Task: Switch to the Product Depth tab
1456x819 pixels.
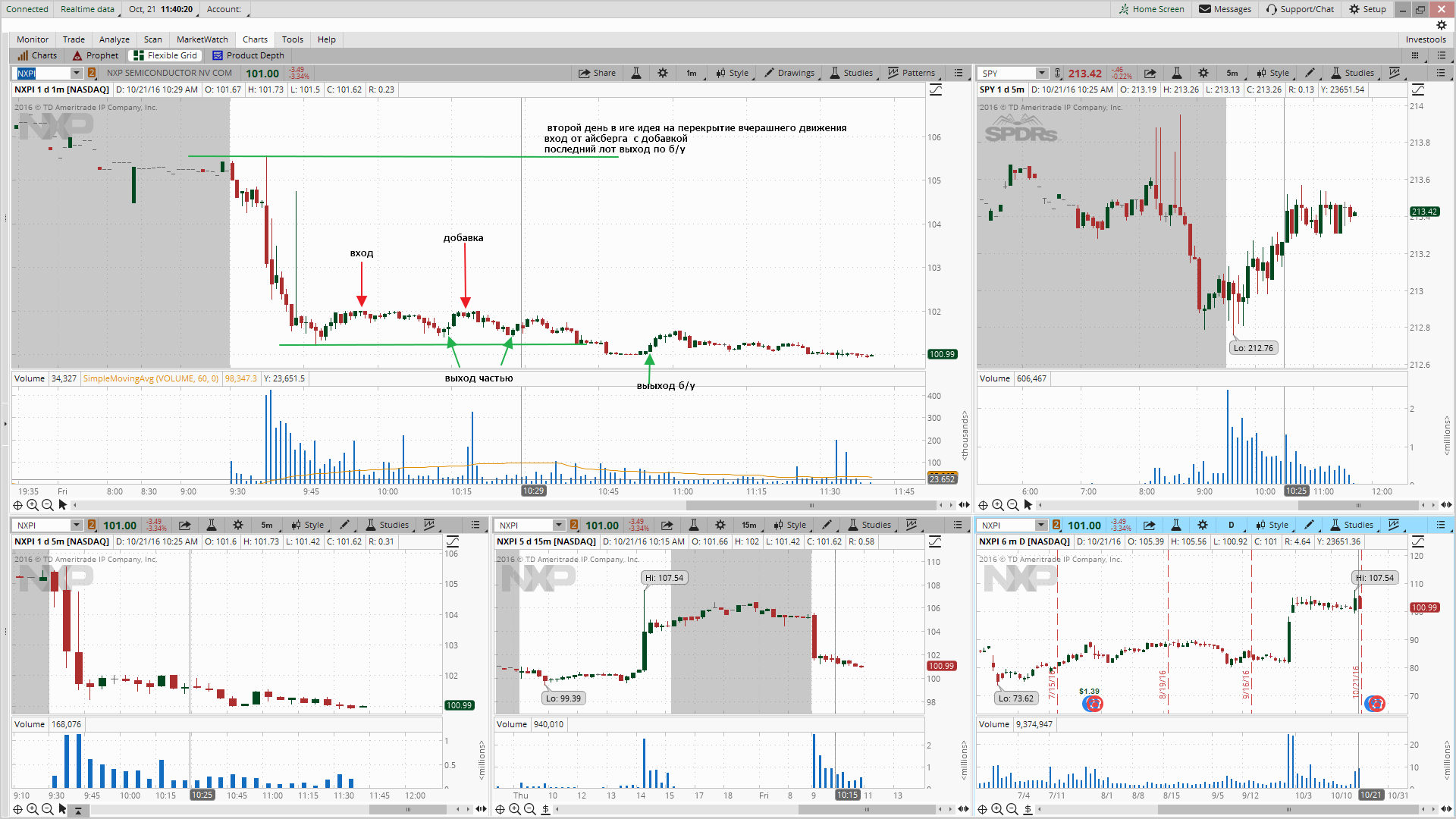Action: (x=248, y=55)
